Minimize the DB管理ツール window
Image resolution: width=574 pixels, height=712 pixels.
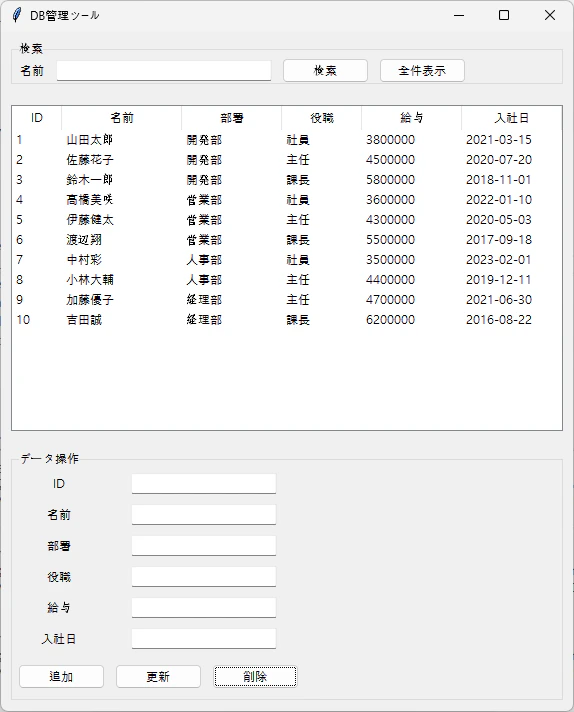(x=459, y=15)
